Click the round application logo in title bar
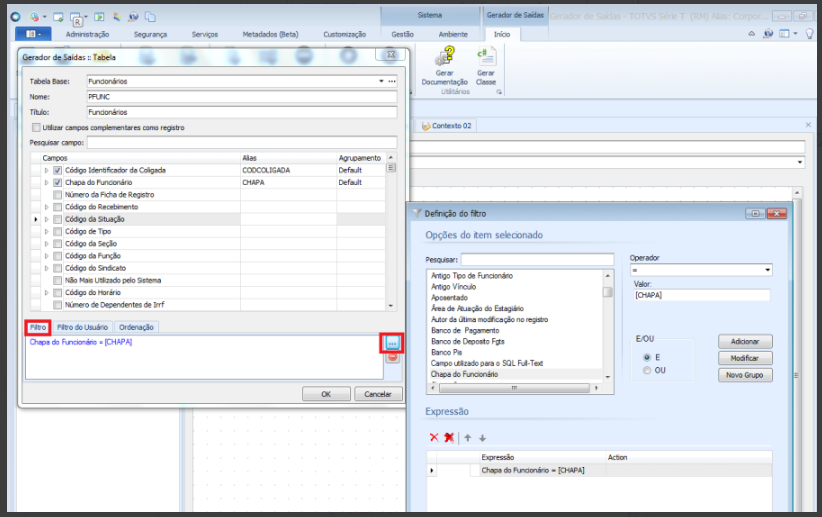 [x=15, y=17]
